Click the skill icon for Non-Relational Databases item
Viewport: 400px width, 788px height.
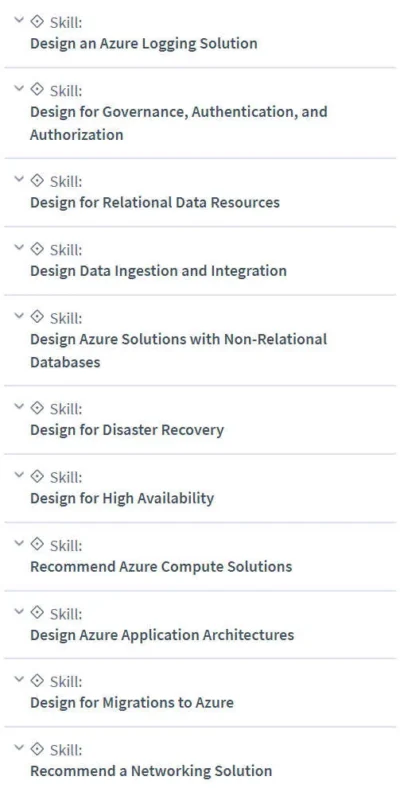[x=37, y=317]
